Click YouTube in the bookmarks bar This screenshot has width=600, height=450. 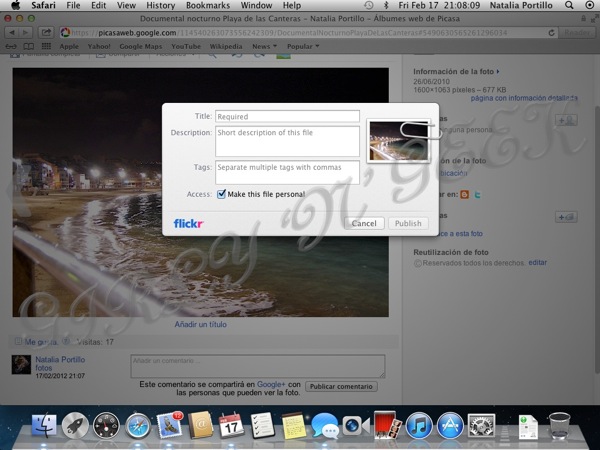pyautogui.click(x=186, y=46)
